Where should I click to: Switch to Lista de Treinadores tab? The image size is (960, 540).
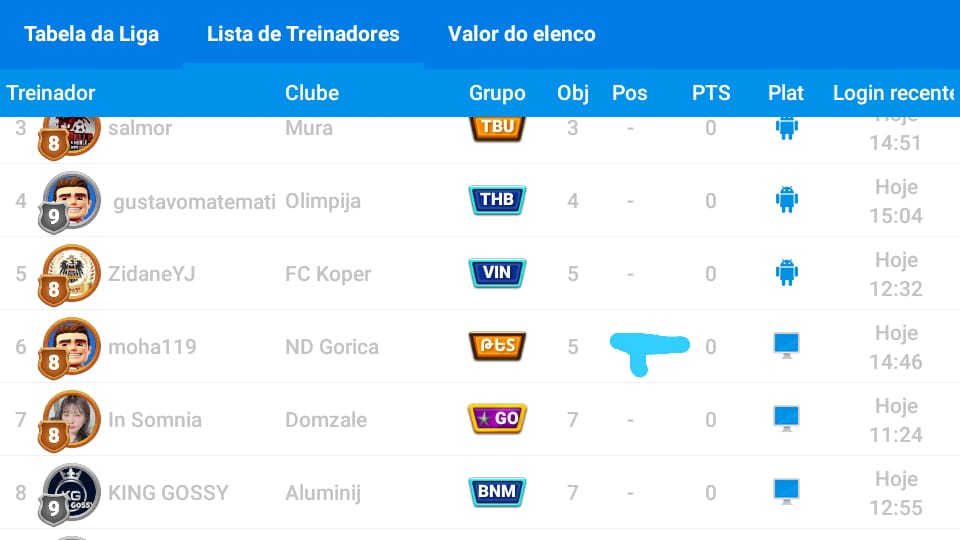pyautogui.click(x=303, y=34)
